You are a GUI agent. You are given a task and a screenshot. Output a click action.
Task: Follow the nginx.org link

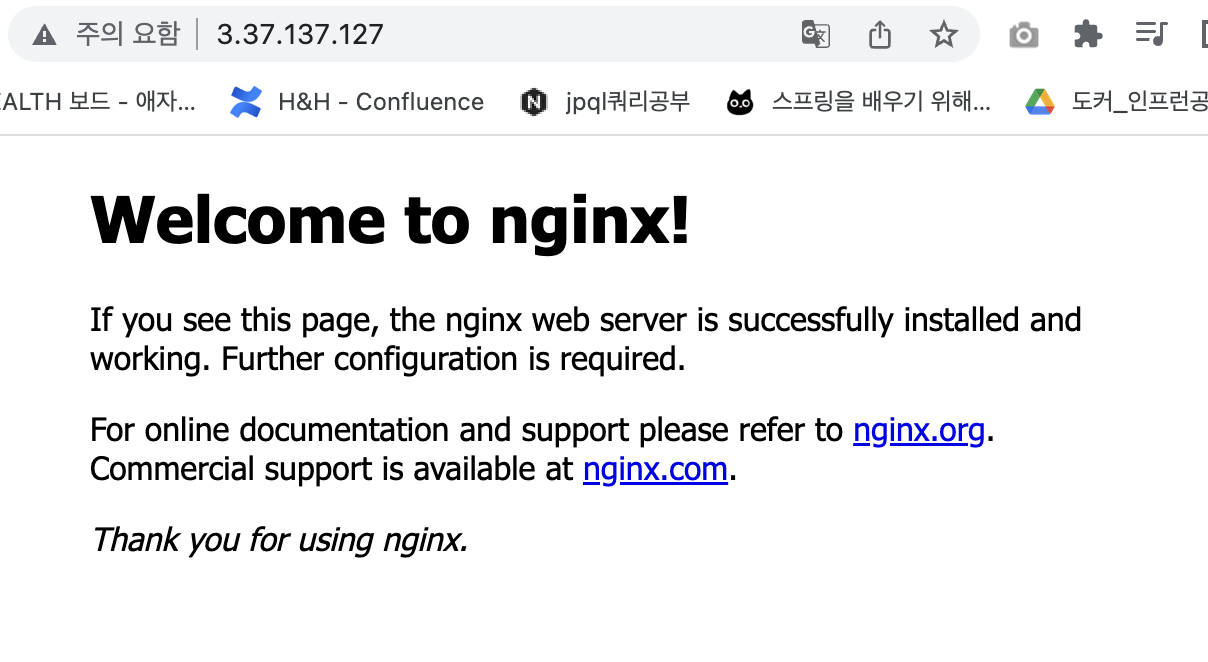919,431
